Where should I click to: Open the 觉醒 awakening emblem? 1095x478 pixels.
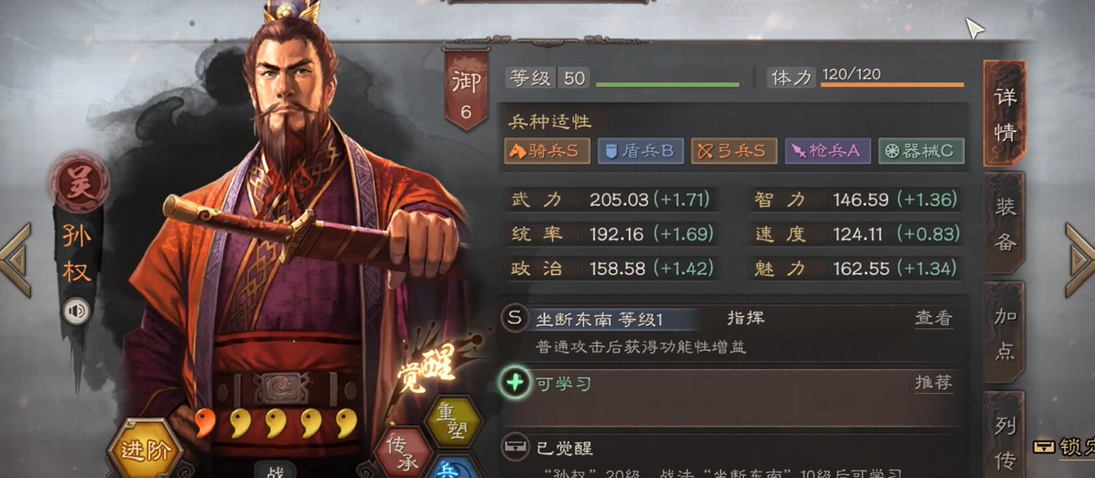(x=427, y=365)
